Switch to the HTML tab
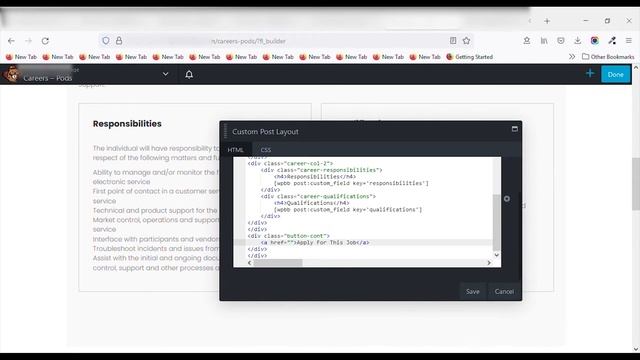The height and width of the screenshot is (360, 640). 236,150
